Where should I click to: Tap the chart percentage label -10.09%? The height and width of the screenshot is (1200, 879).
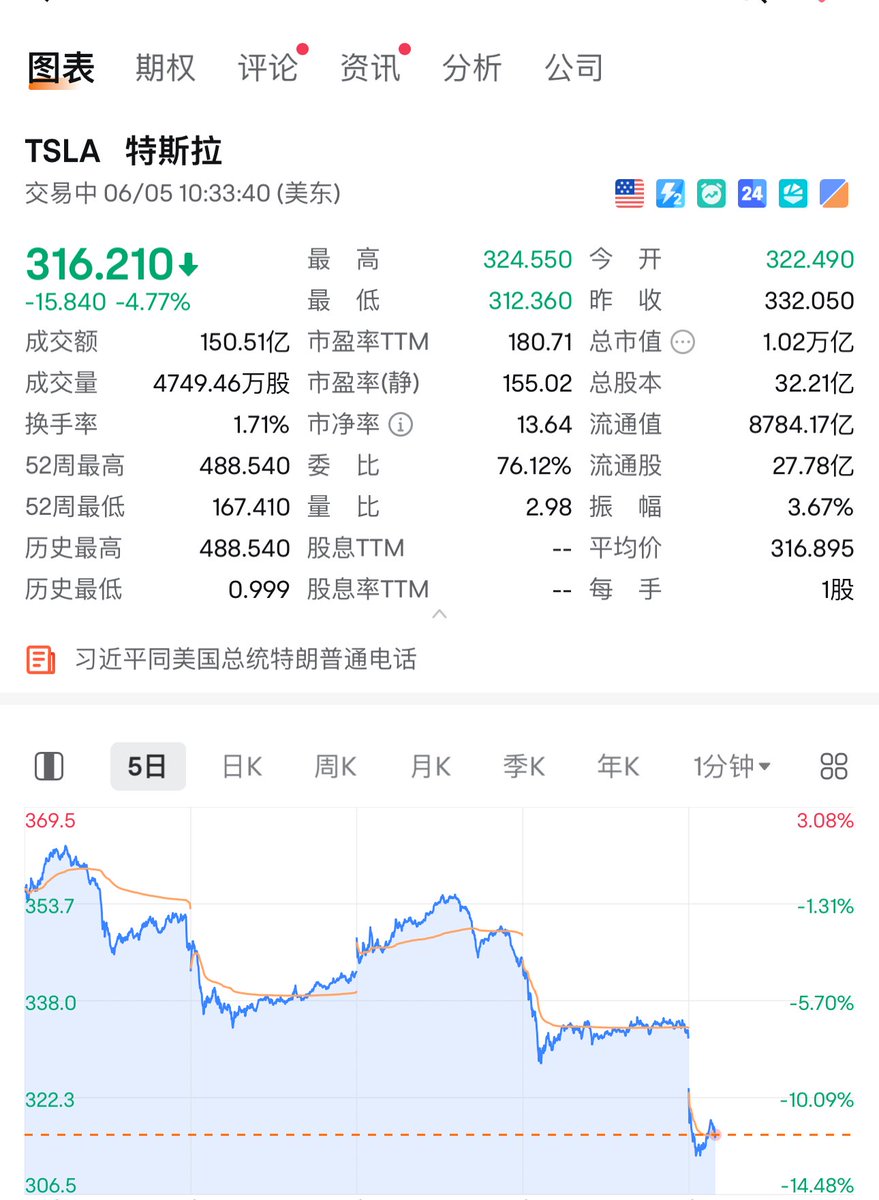[817, 1100]
